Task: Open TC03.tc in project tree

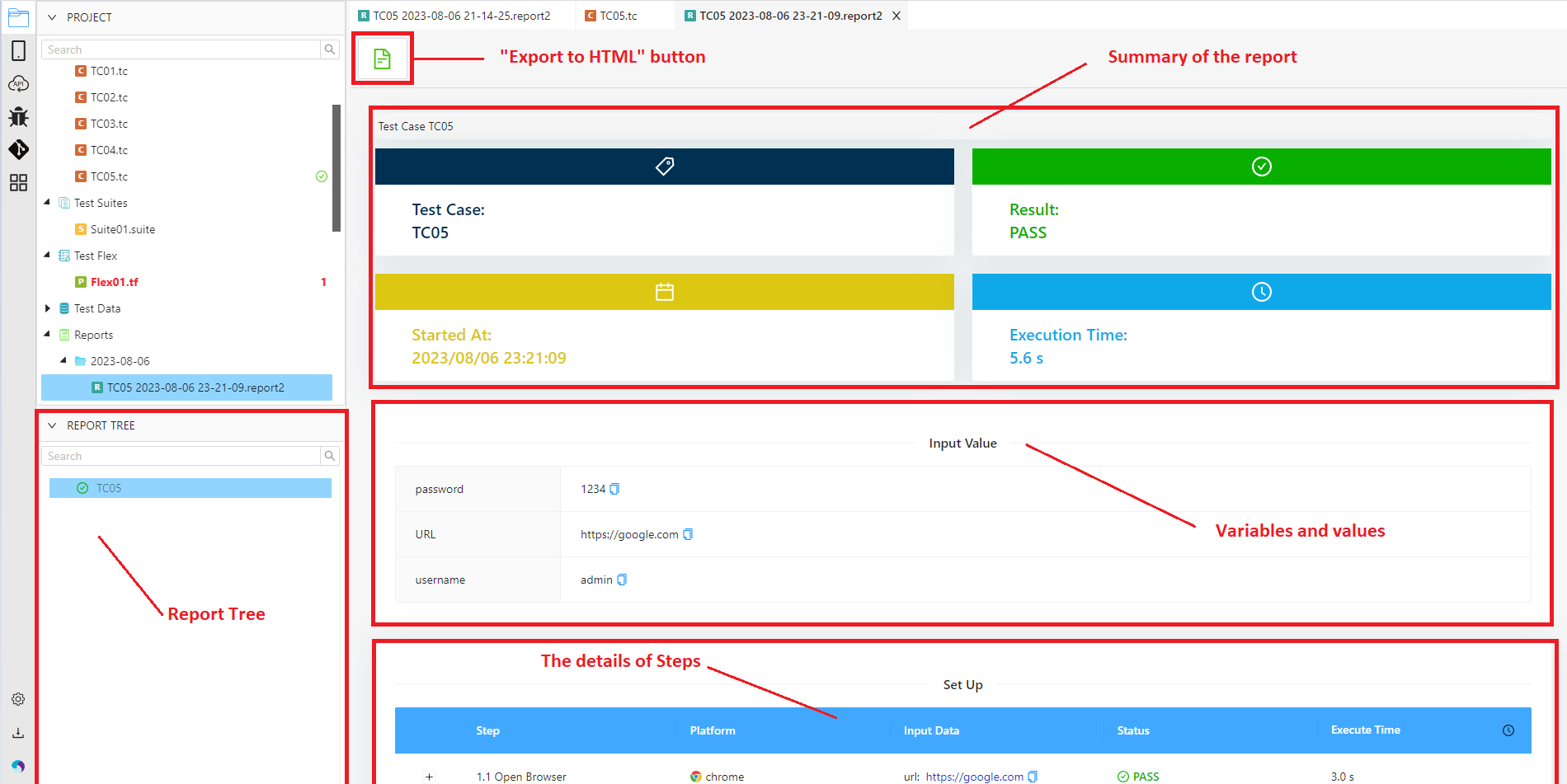Action: (x=109, y=124)
